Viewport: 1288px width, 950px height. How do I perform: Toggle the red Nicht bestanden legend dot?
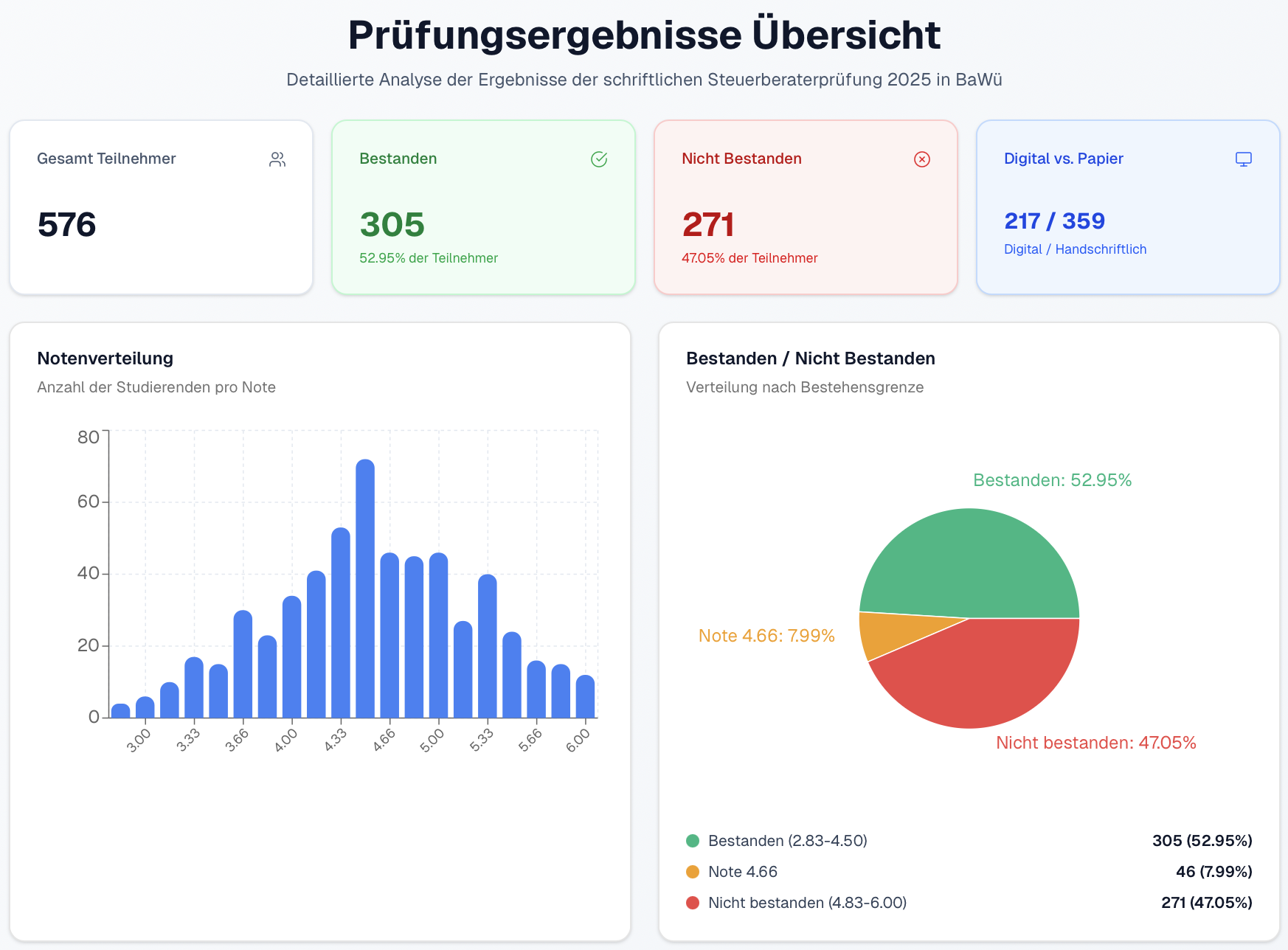point(692,902)
